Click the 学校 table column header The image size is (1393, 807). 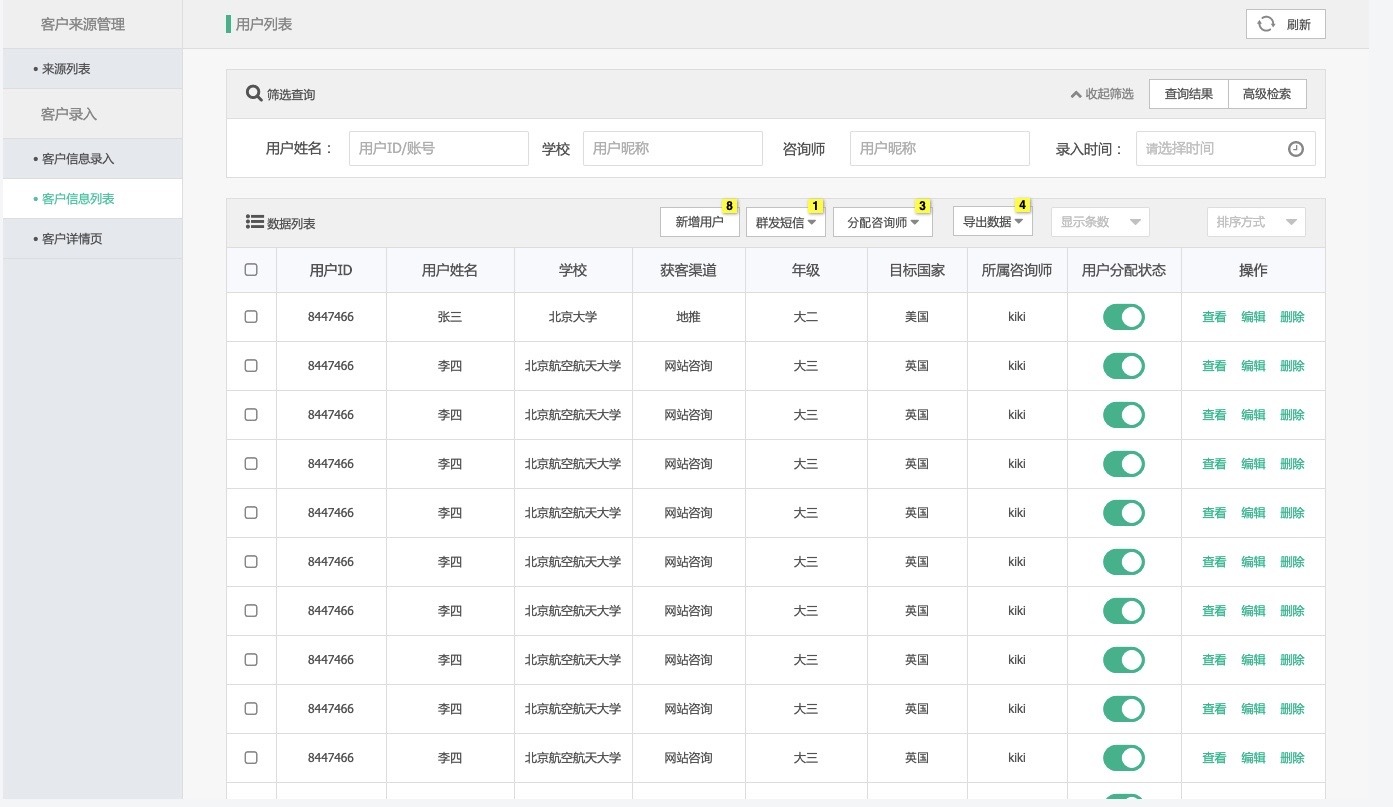click(573, 270)
